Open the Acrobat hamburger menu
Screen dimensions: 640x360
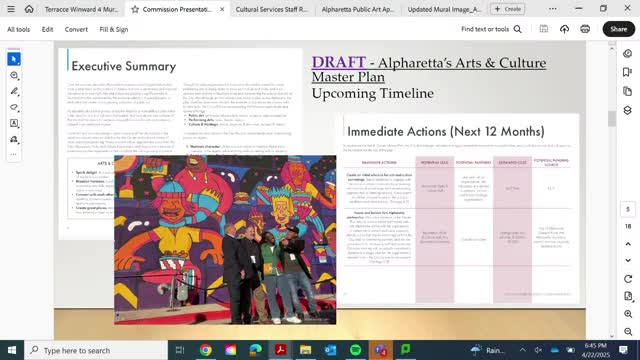(x=11, y=9)
